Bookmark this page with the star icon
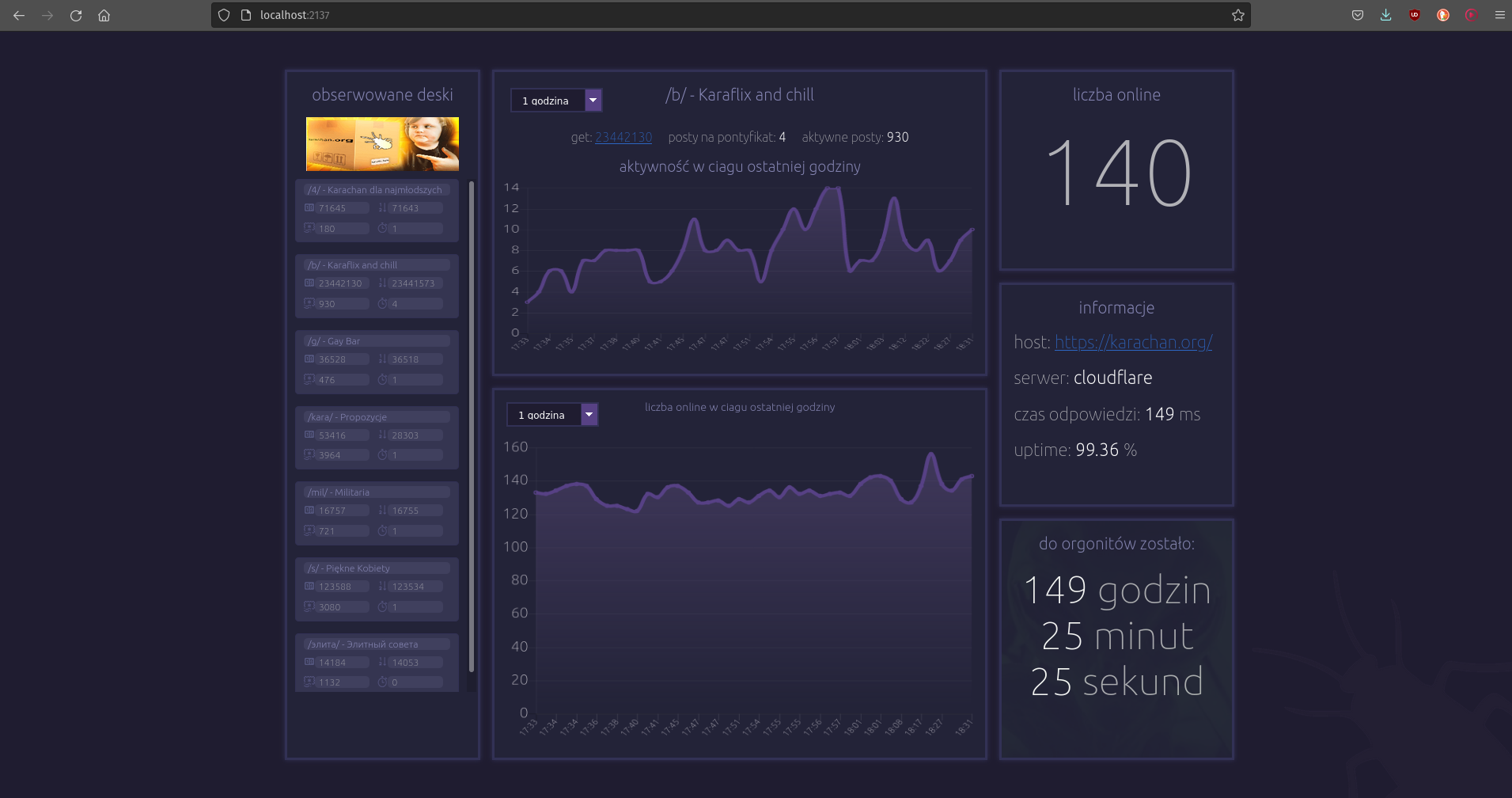1512x798 pixels. click(x=1238, y=15)
